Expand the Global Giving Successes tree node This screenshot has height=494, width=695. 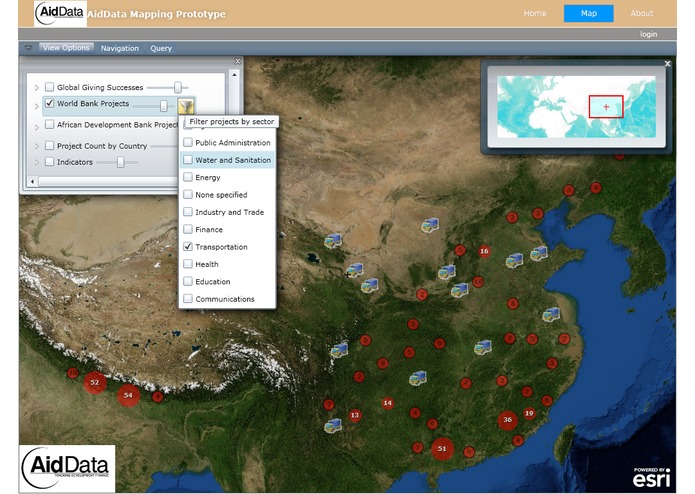37,88
